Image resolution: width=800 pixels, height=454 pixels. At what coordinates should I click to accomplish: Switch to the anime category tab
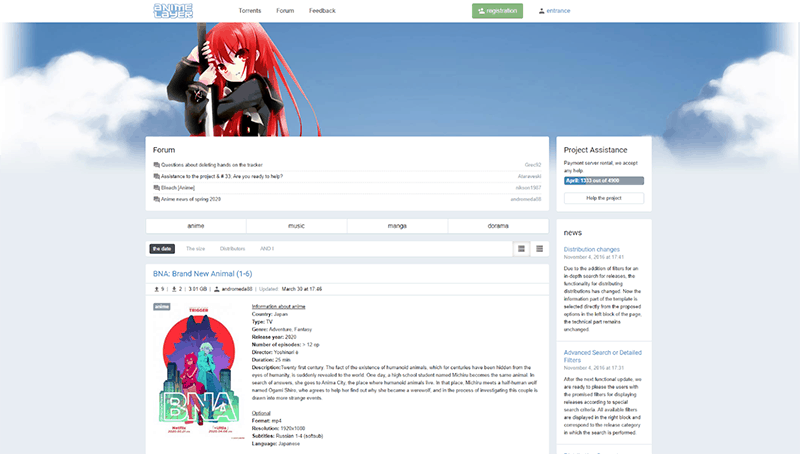tap(196, 226)
